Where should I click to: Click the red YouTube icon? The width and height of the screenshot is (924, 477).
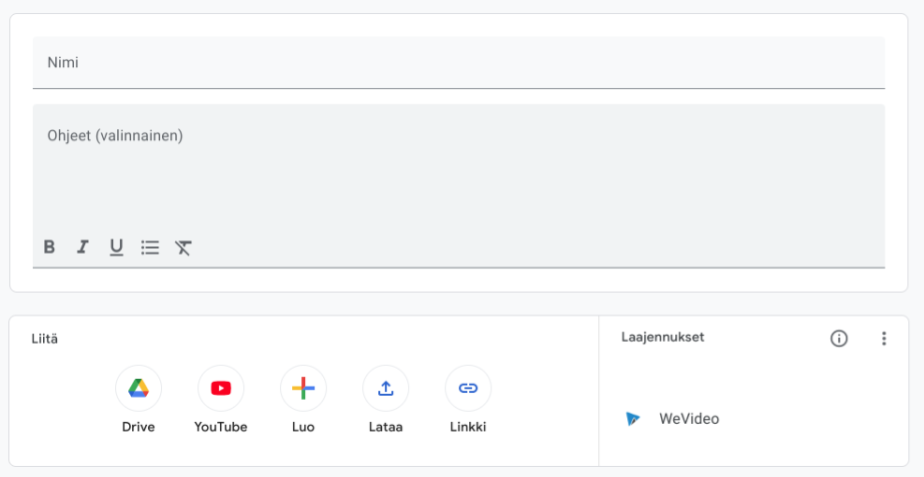[221, 389]
